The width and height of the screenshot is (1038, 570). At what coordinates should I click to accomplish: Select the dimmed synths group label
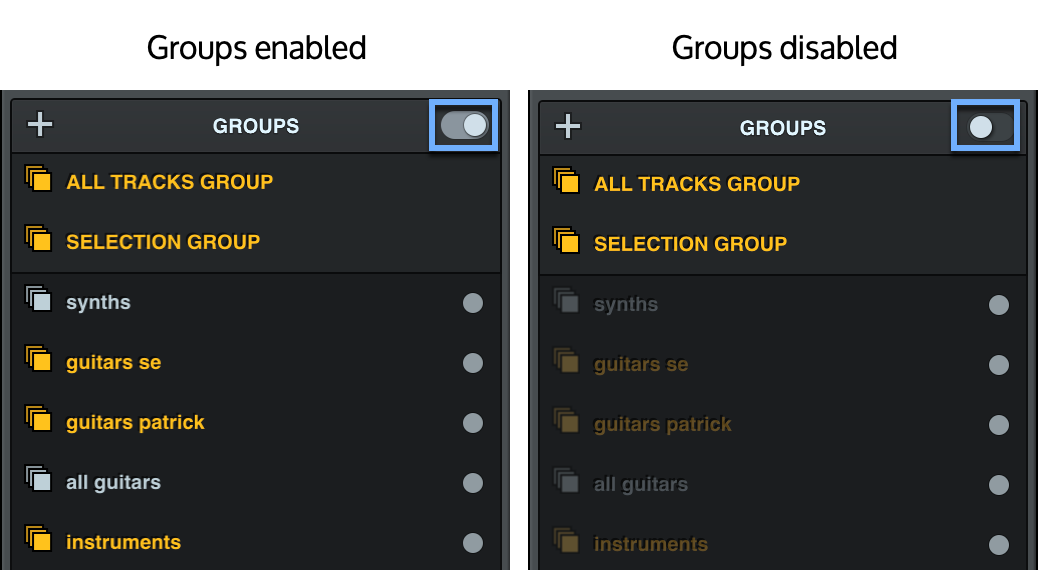(x=626, y=304)
